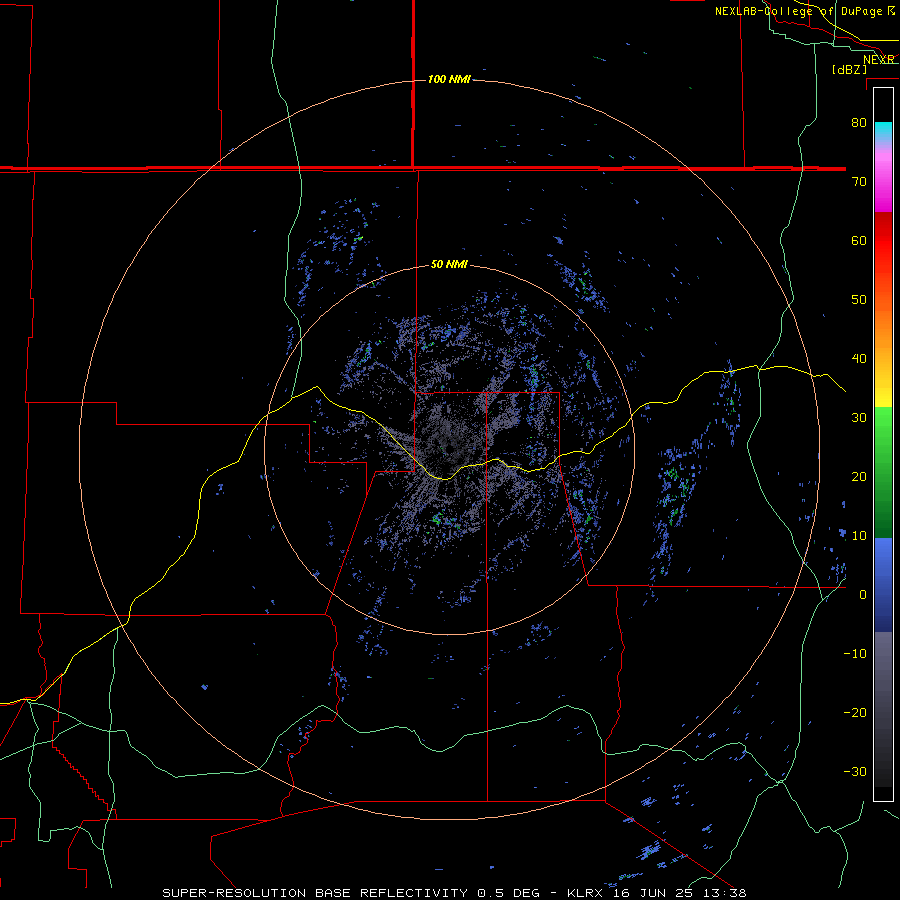Click the '60' value on dBZ scale
The height and width of the screenshot is (900, 900).
859,240
